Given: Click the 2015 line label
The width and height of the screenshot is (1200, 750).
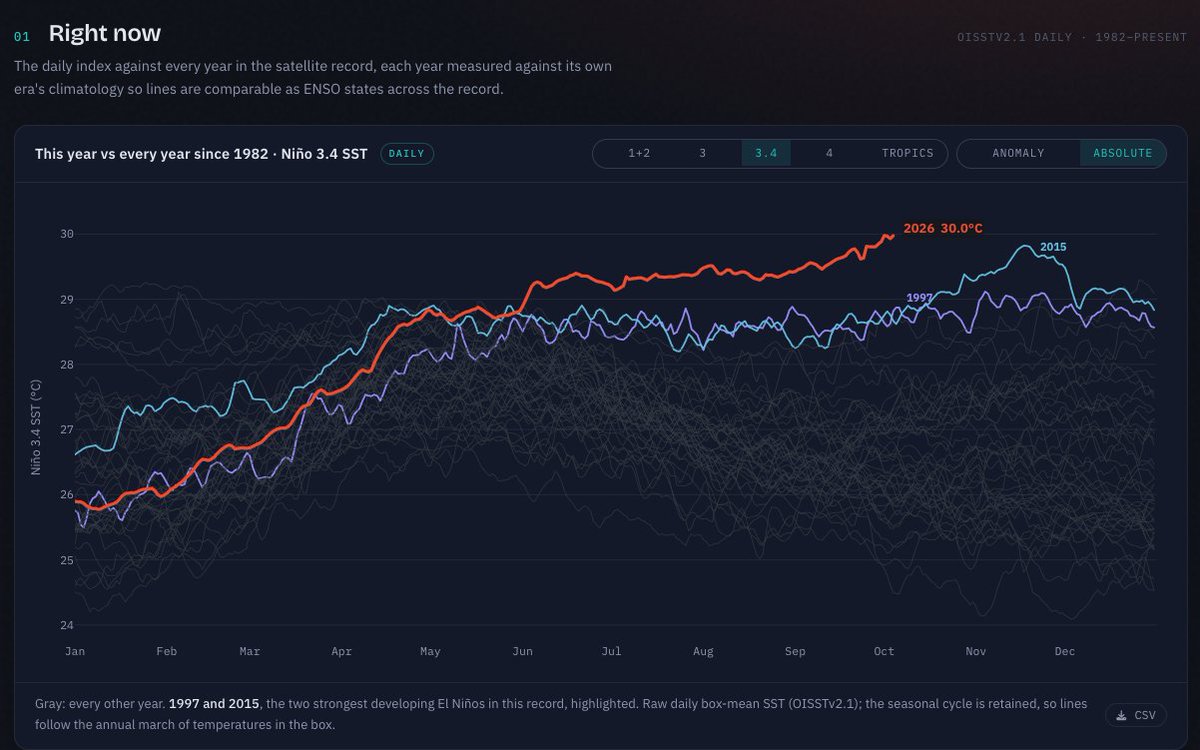Looking at the screenshot, I should 1053,247.
